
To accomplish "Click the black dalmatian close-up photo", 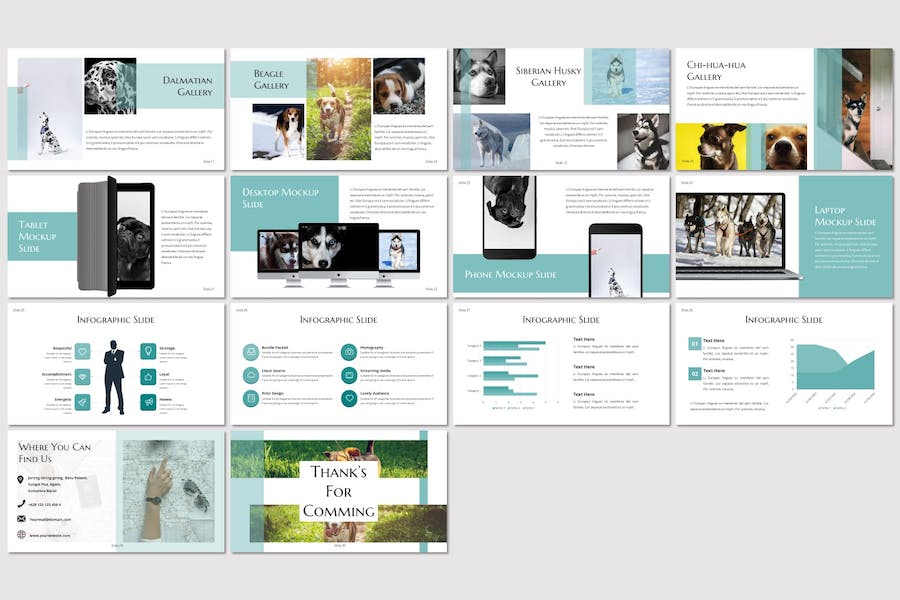I will point(110,86).
